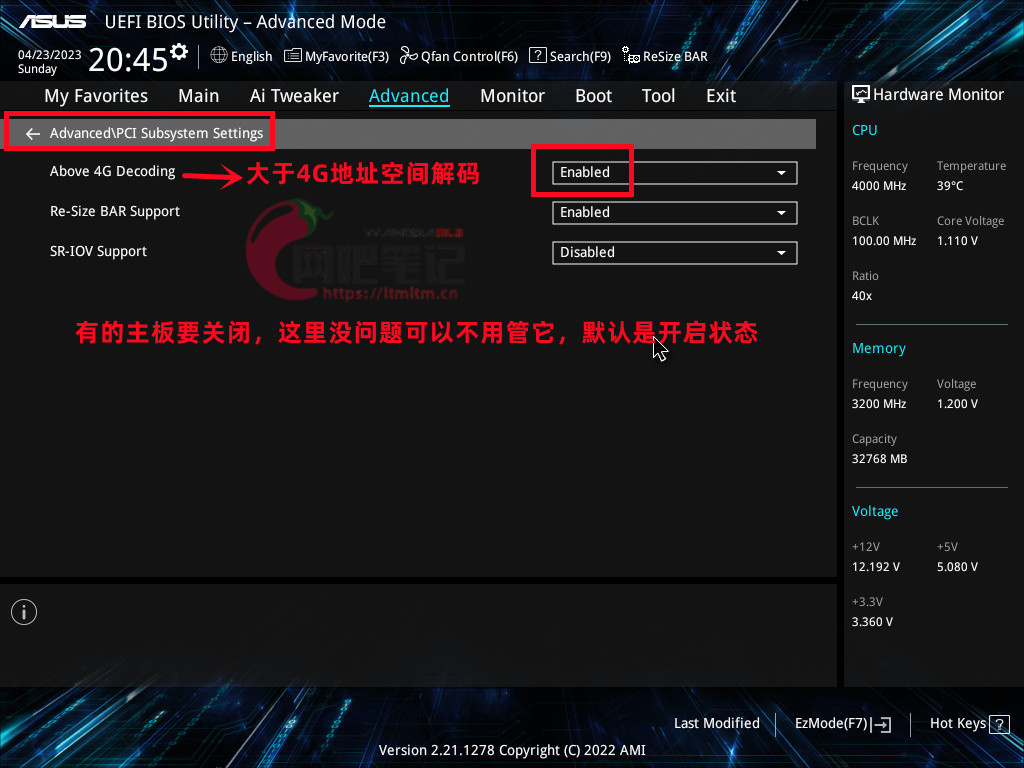
Task: Click capacity value 32768 MB
Action: click(x=879, y=458)
